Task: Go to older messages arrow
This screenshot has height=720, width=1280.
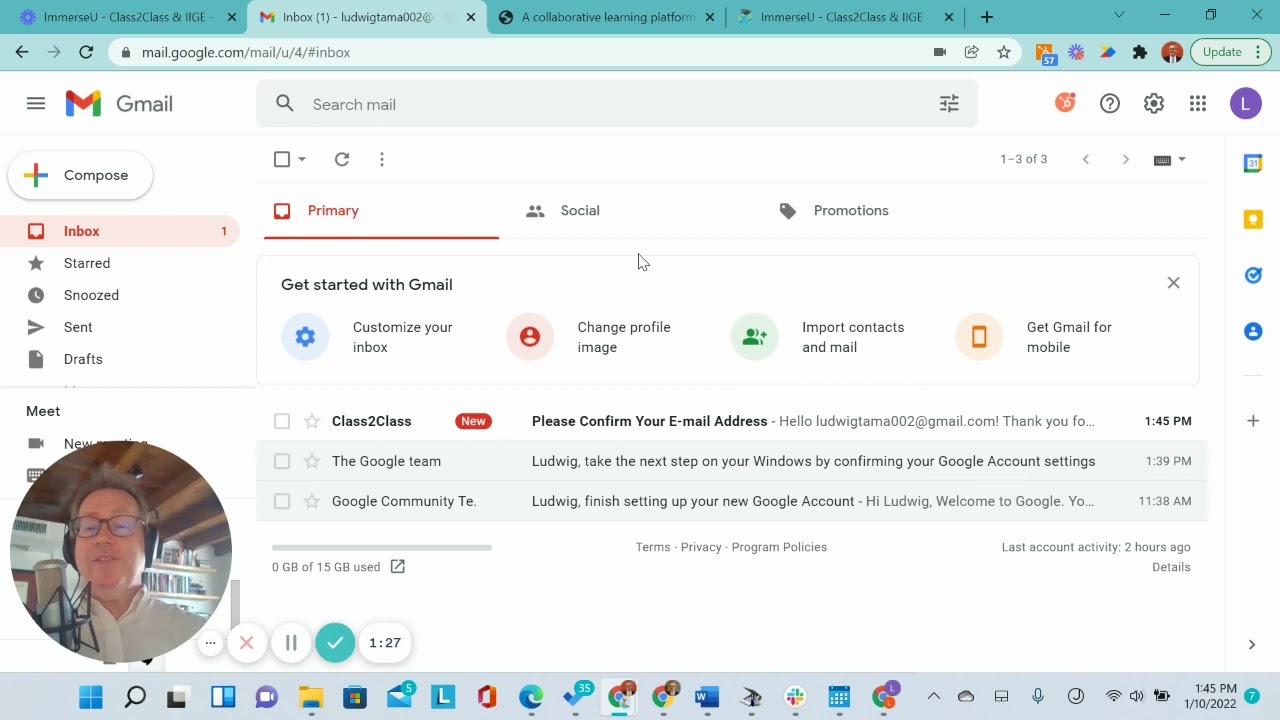Action: [x=1126, y=159]
